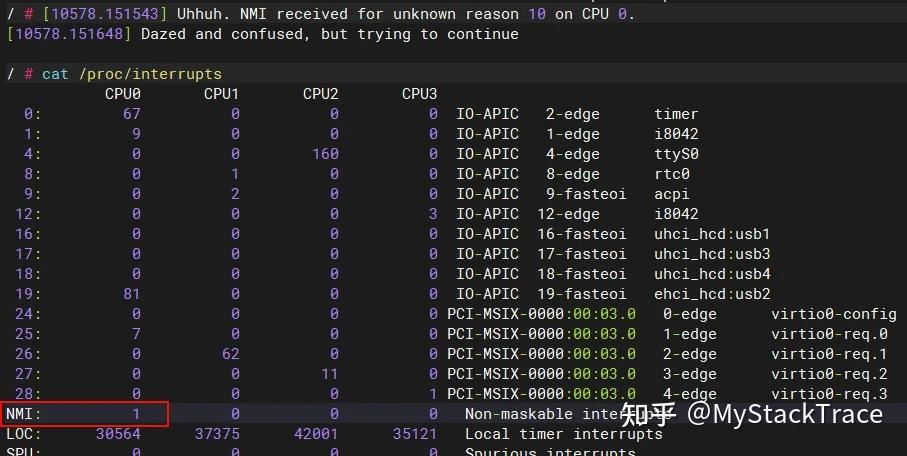The height and width of the screenshot is (456, 907).
Task: Select LOC value 30564
Action: coord(118,434)
